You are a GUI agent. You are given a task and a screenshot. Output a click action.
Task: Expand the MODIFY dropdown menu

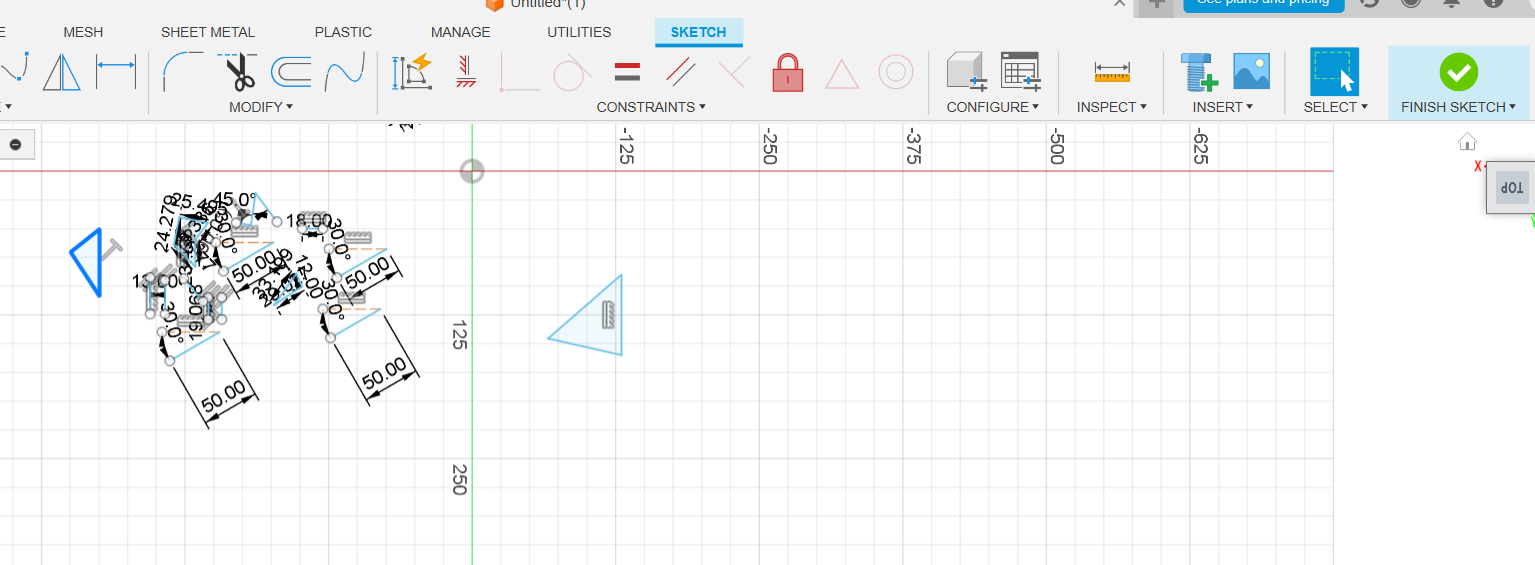pyautogui.click(x=261, y=107)
